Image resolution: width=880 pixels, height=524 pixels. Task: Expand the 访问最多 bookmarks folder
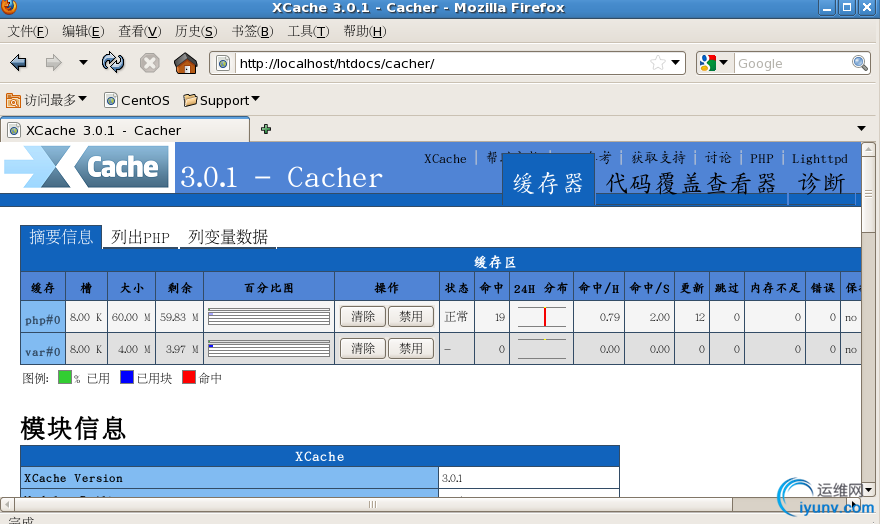coord(46,100)
